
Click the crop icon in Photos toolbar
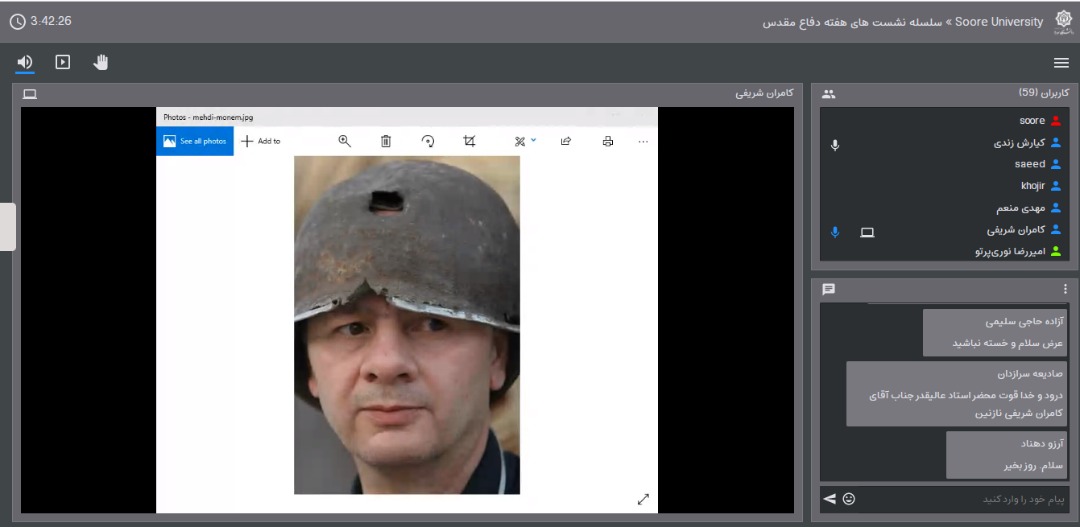coord(469,141)
